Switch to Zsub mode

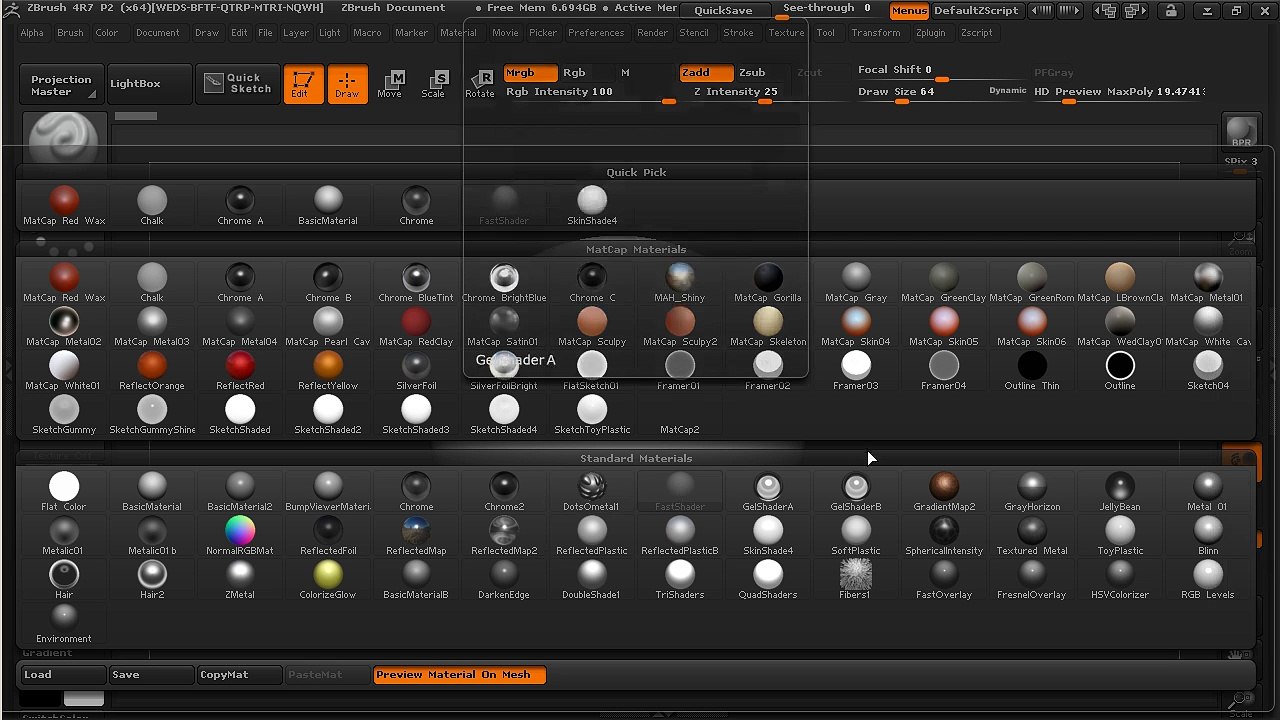coord(752,73)
